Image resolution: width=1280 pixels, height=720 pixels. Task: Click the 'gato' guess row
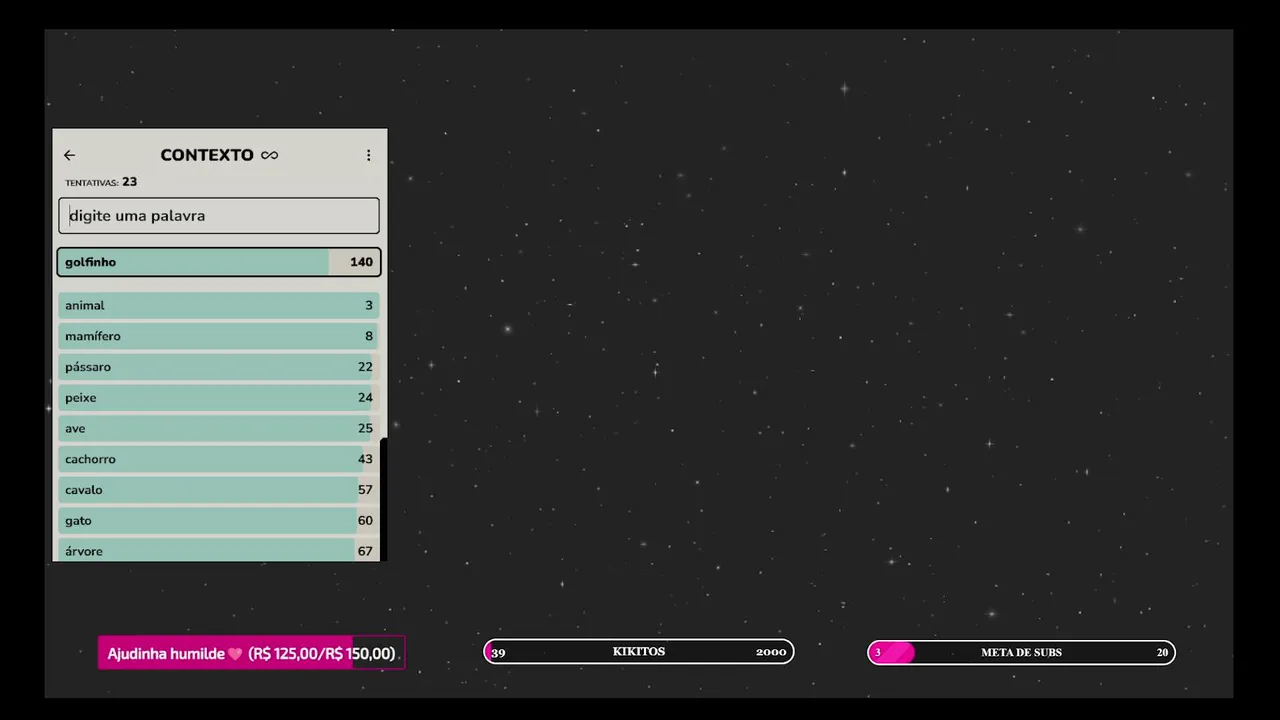pyautogui.click(x=219, y=521)
